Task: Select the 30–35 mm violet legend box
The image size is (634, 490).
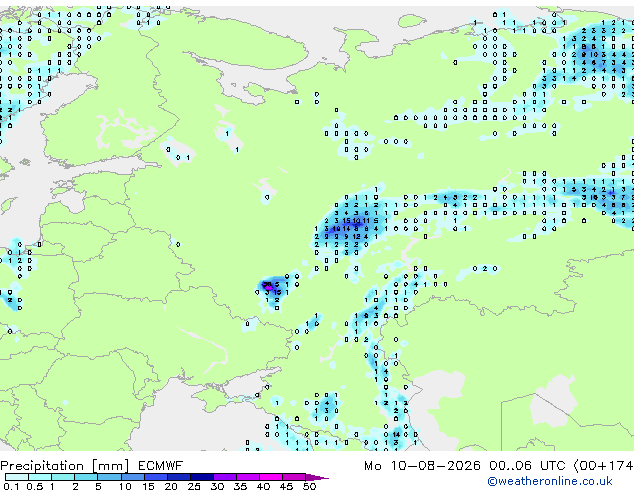Action: click(224, 477)
